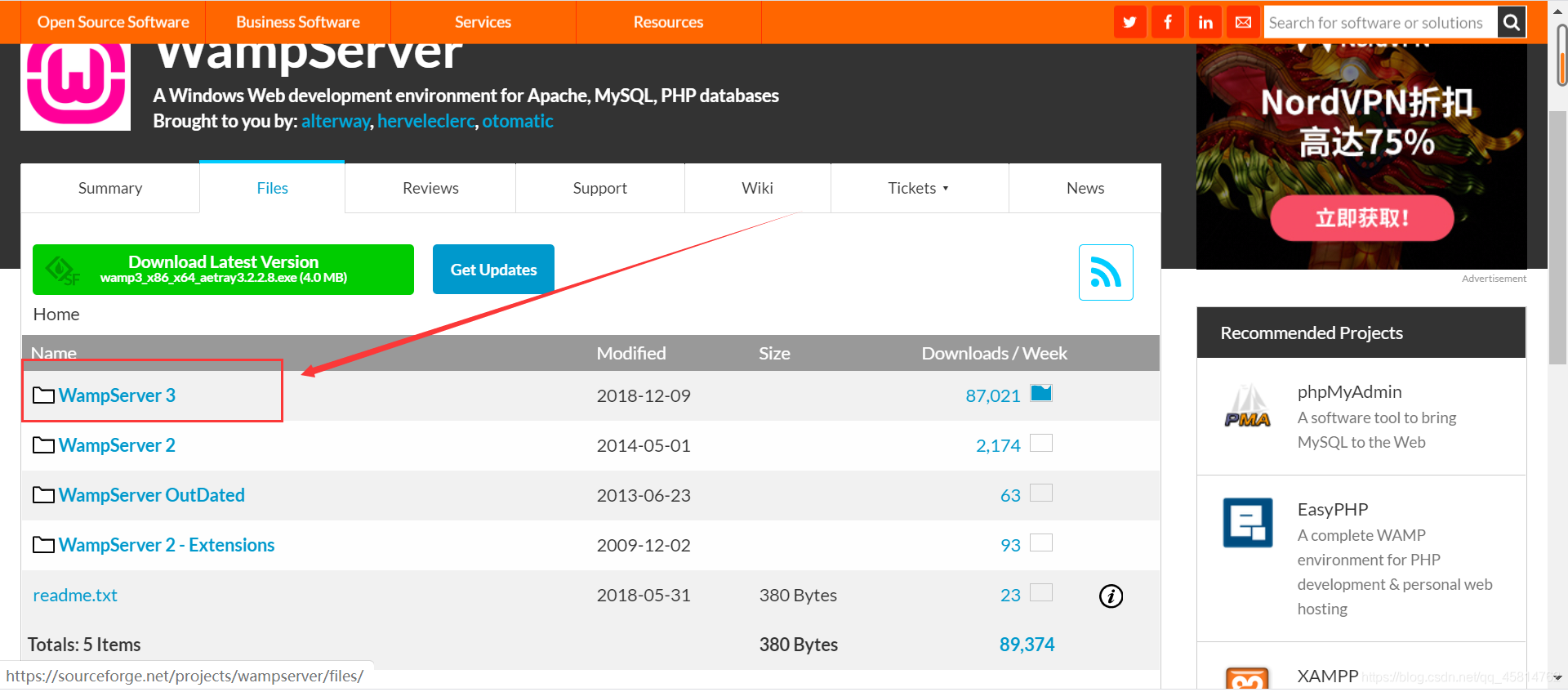Click the WampServer 2 folder icon

tap(43, 445)
